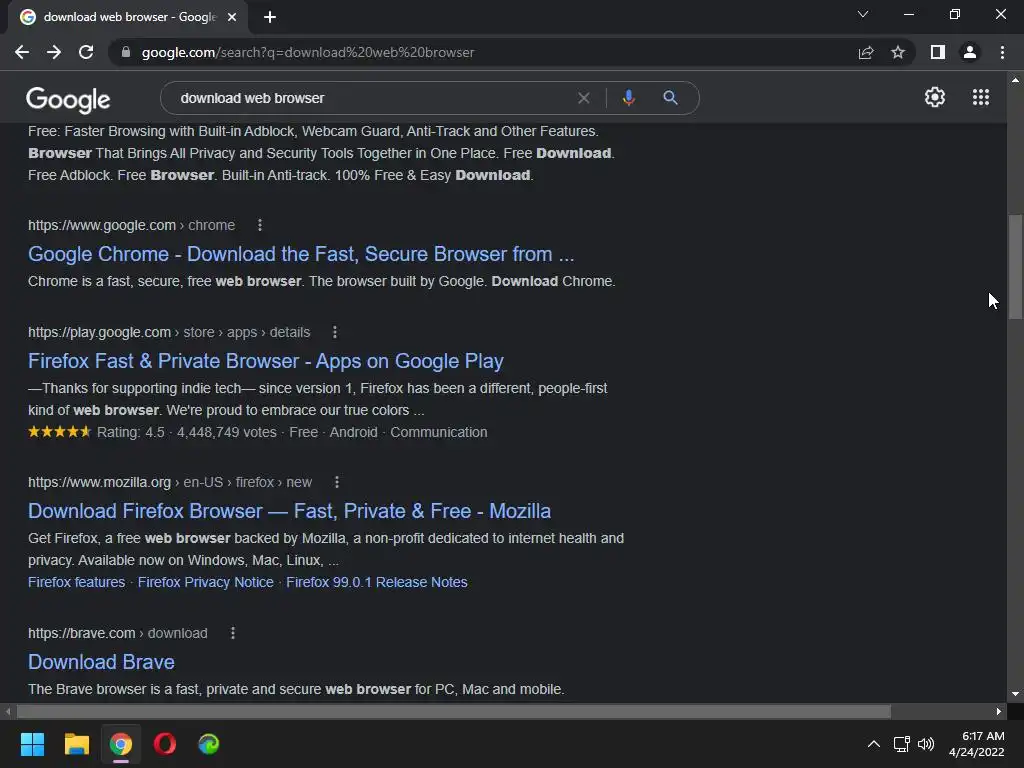This screenshot has height=768, width=1024.
Task: Close the 'download web browser' tab
Action: click(232, 17)
